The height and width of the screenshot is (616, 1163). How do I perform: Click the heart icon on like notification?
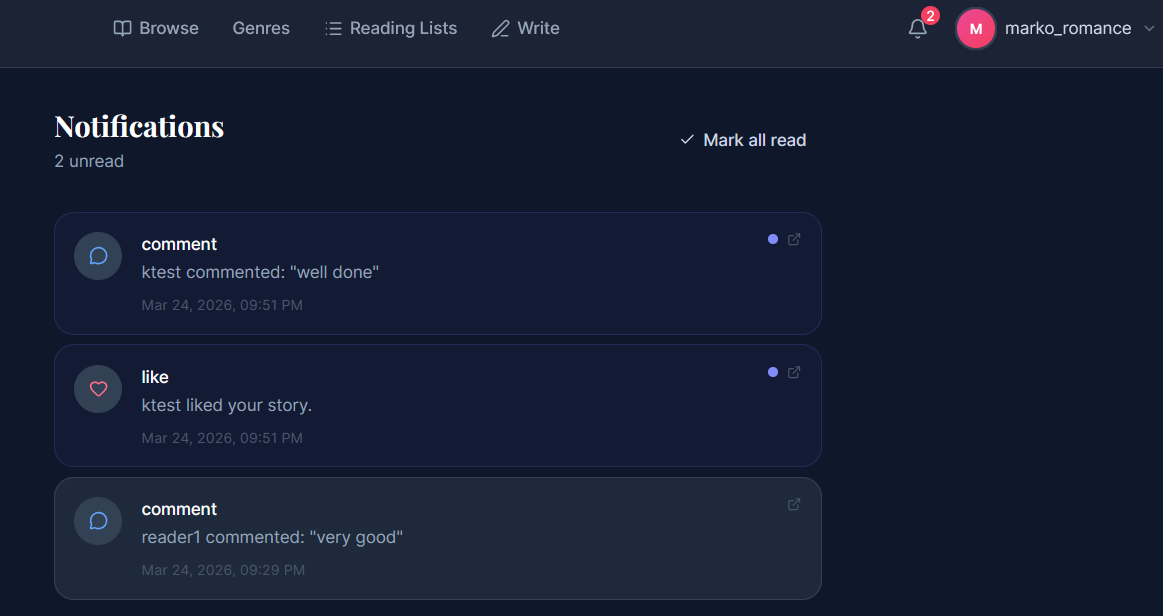(x=98, y=389)
